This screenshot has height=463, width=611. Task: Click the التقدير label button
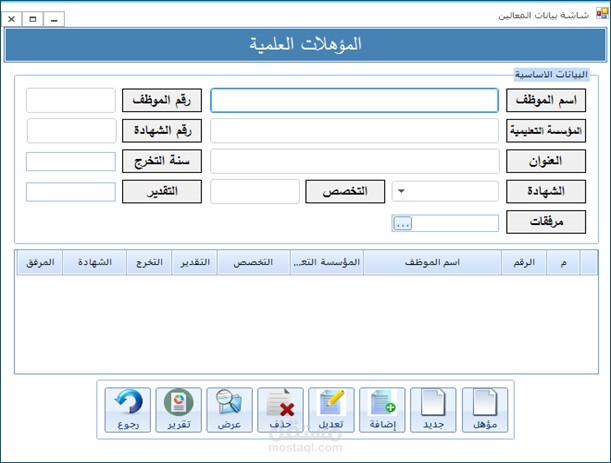tap(162, 191)
